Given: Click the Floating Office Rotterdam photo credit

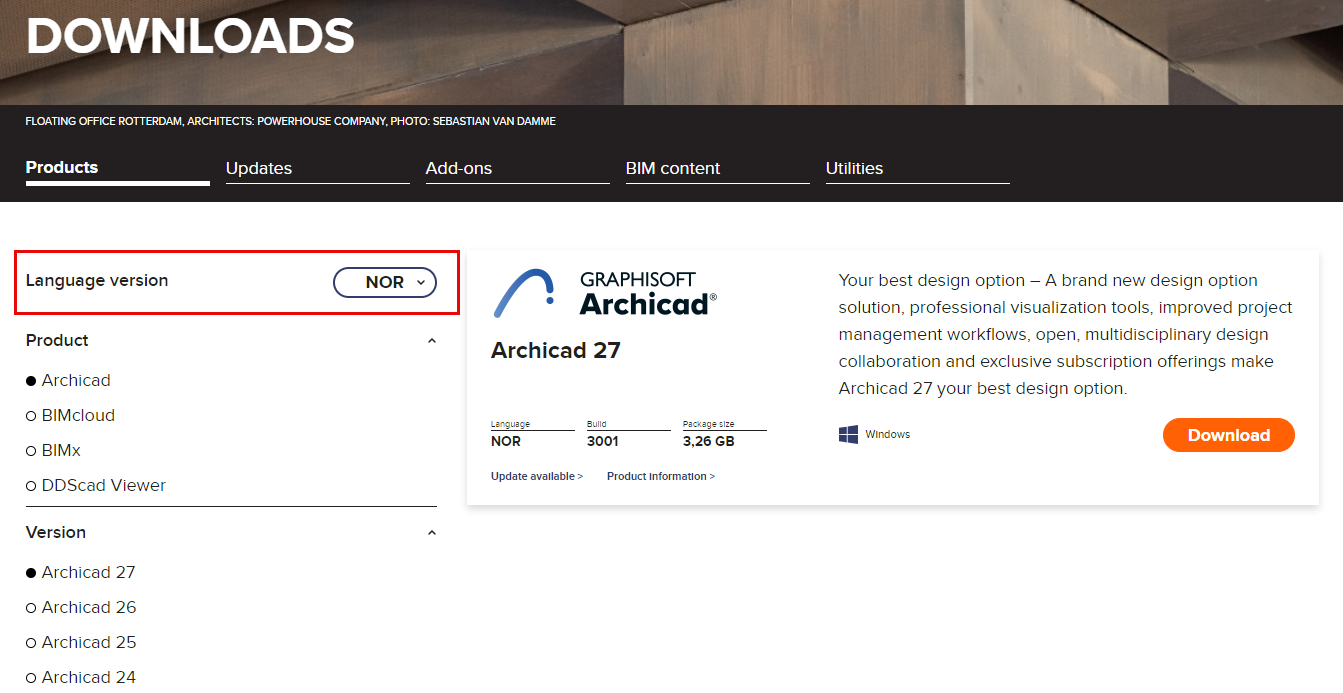Looking at the screenshot, I should point(291,121).
